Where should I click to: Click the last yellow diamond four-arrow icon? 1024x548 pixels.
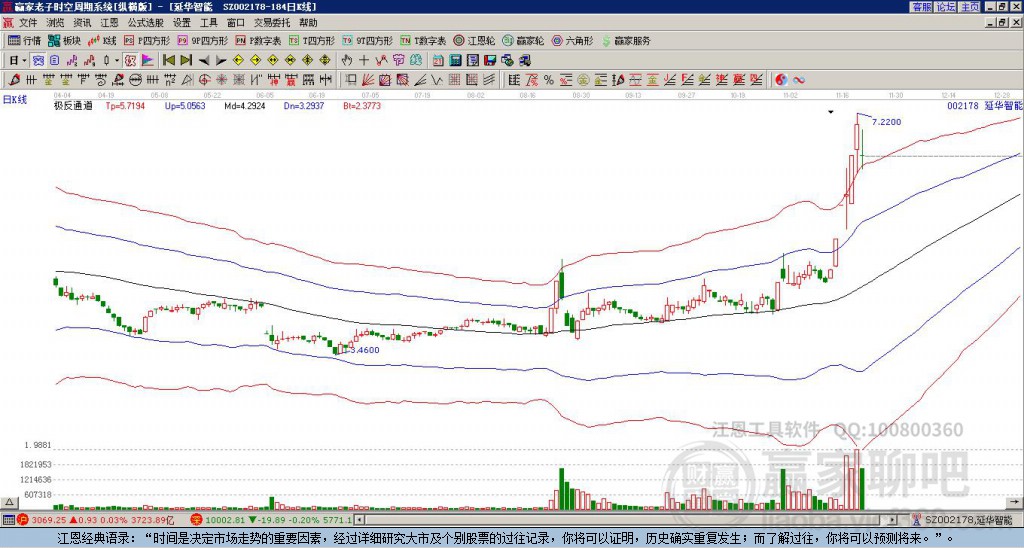click(325, 60)
